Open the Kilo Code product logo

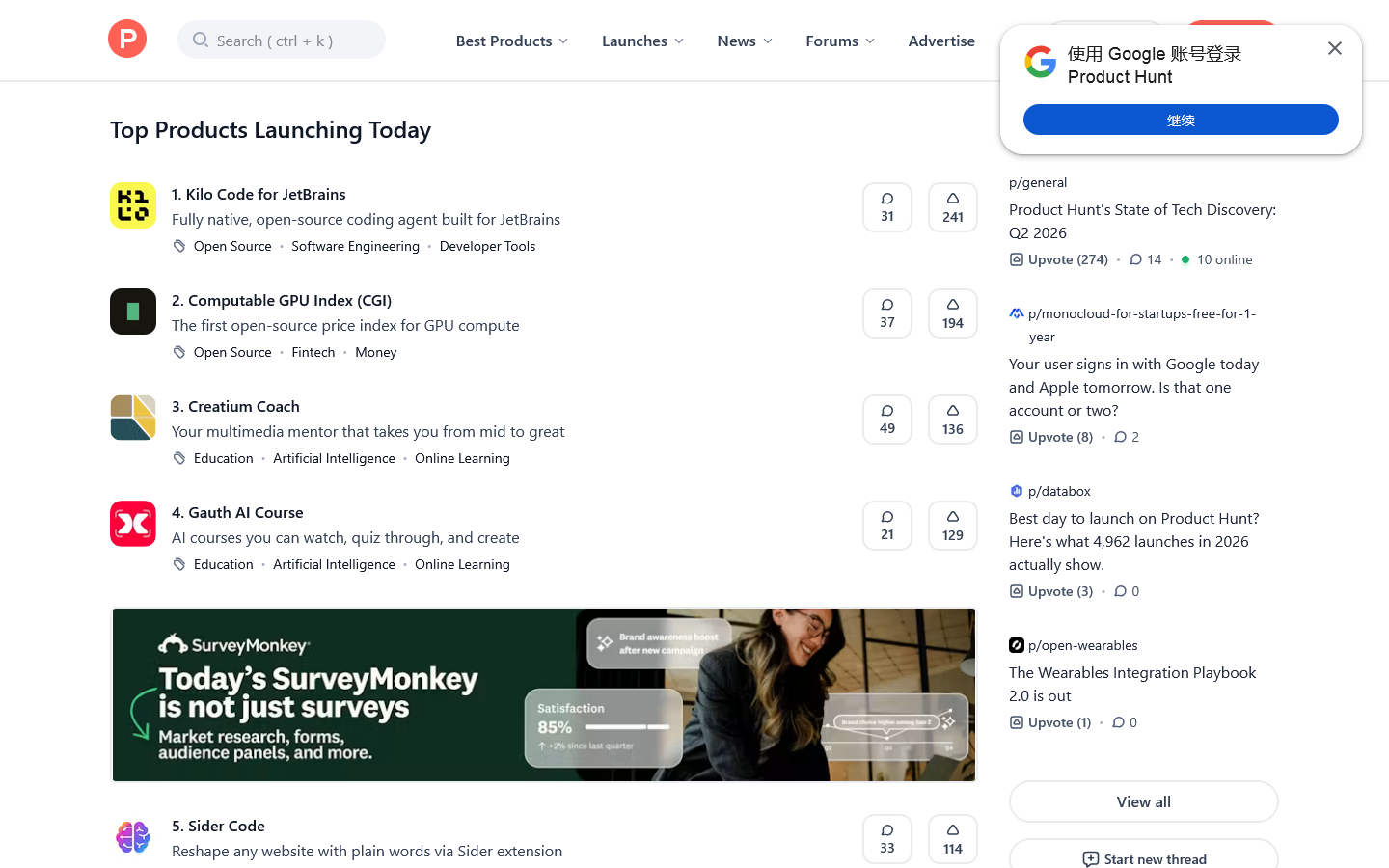[x=133, y=205]
